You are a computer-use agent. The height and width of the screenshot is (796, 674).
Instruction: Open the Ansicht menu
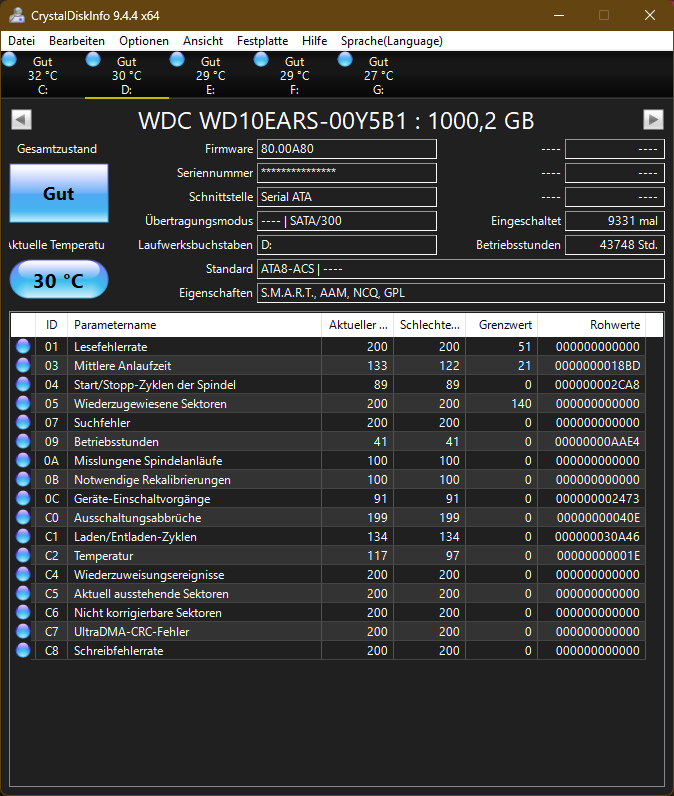tap(203, 41)
